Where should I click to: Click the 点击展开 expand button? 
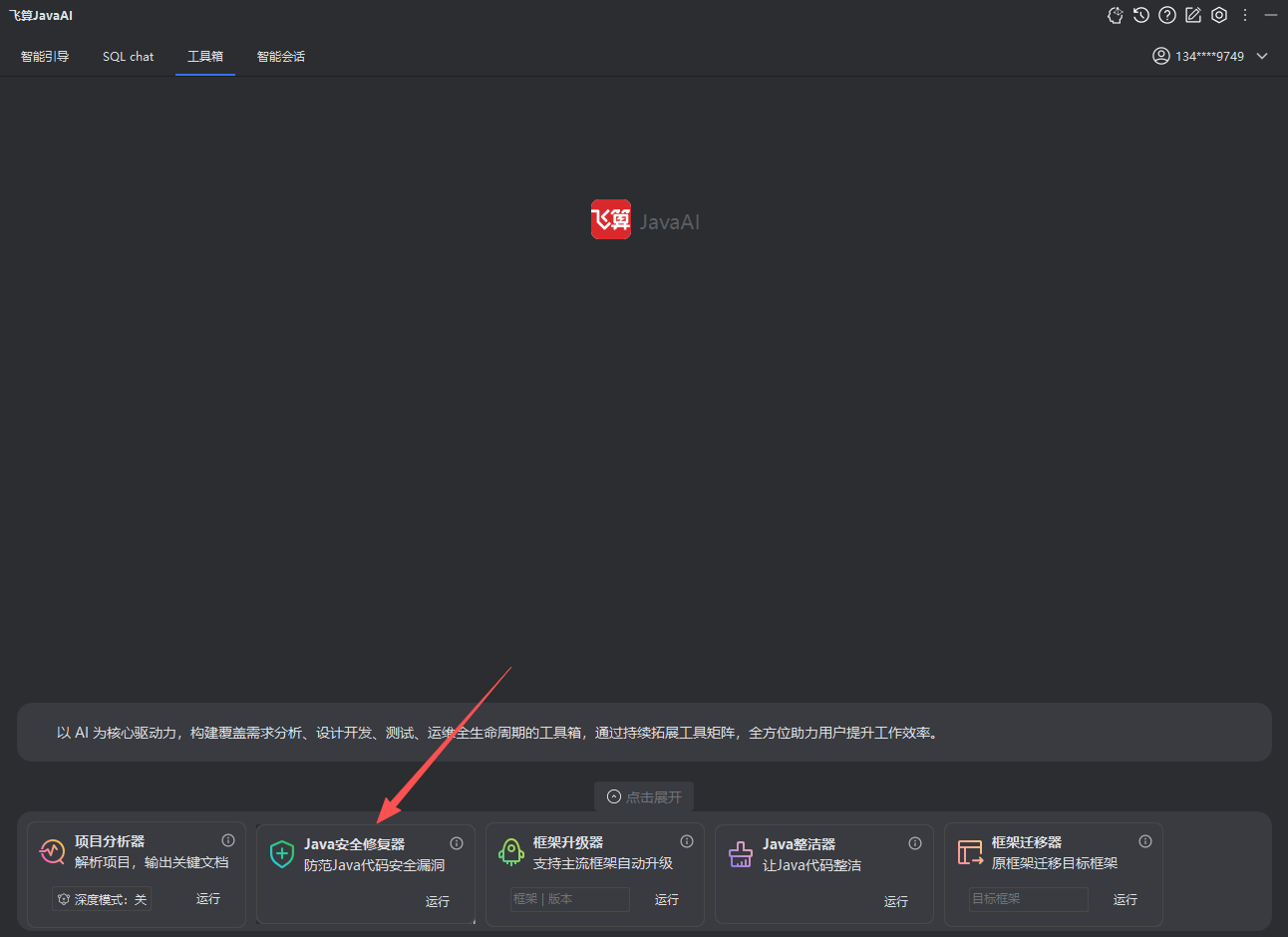(644, 796)
